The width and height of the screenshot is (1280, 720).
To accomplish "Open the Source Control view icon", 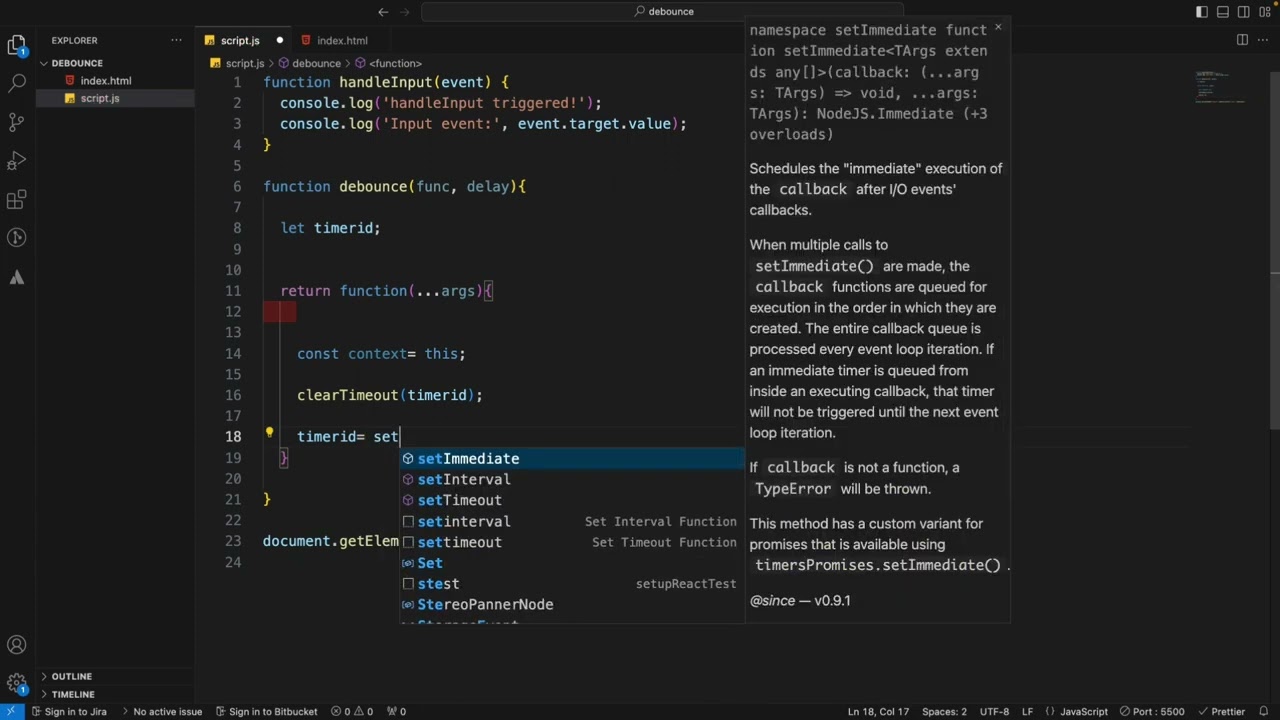I will coord(17,122).
